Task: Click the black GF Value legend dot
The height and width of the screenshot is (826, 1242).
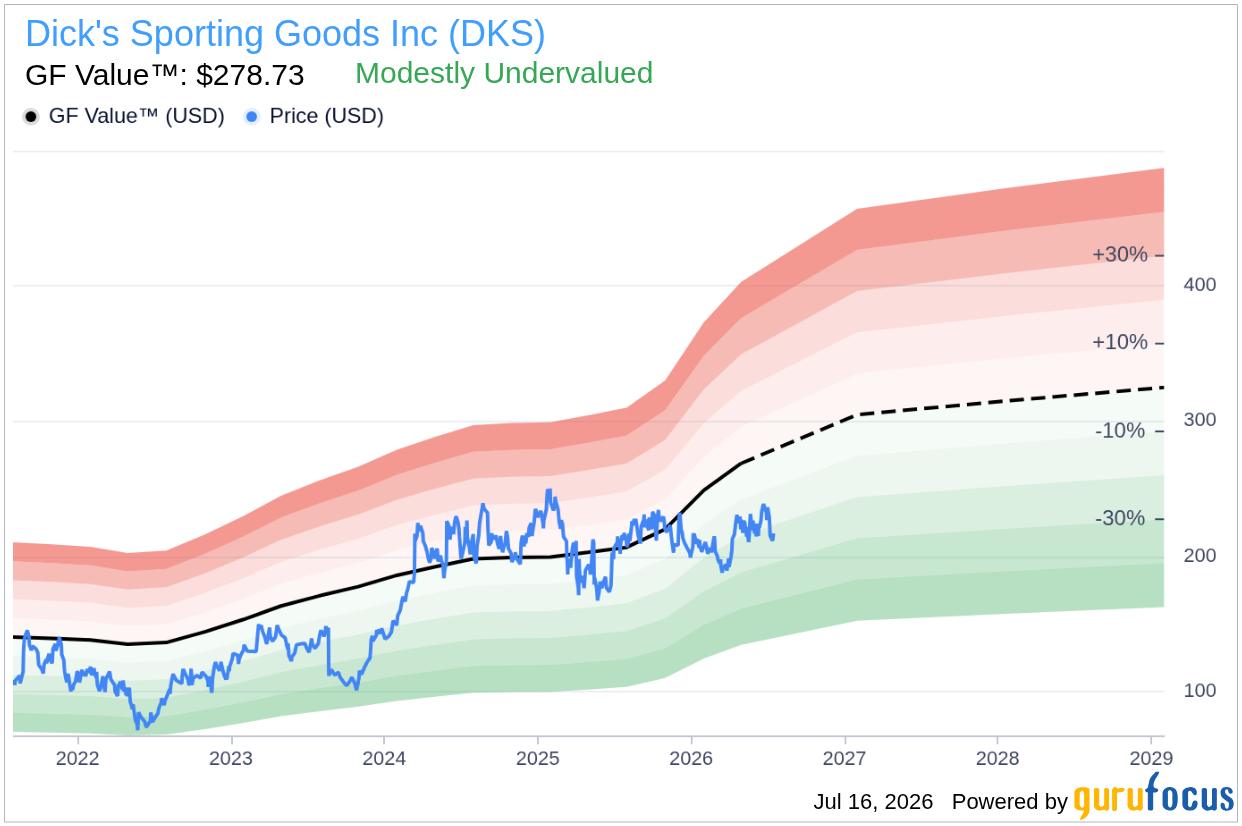Action: [31, 117]
